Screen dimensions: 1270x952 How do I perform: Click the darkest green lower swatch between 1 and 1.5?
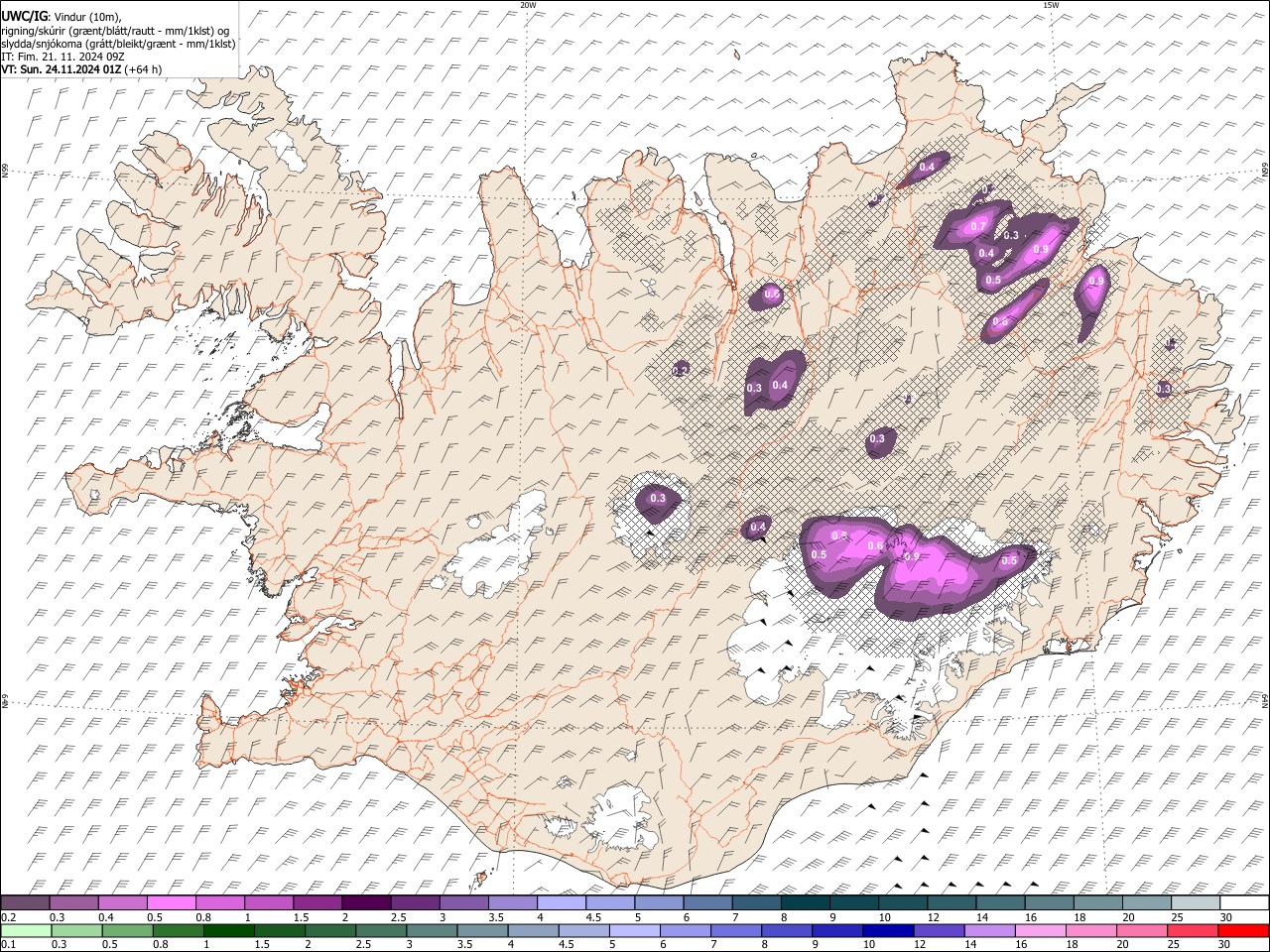tap(229, 930)
